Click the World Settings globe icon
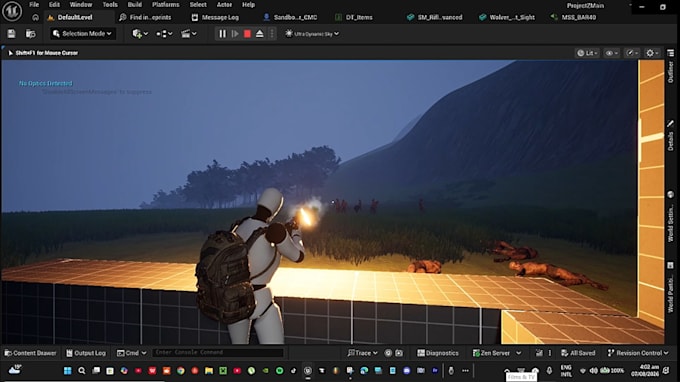This screenshot has height=382, width=680. (x=670, y=195)
